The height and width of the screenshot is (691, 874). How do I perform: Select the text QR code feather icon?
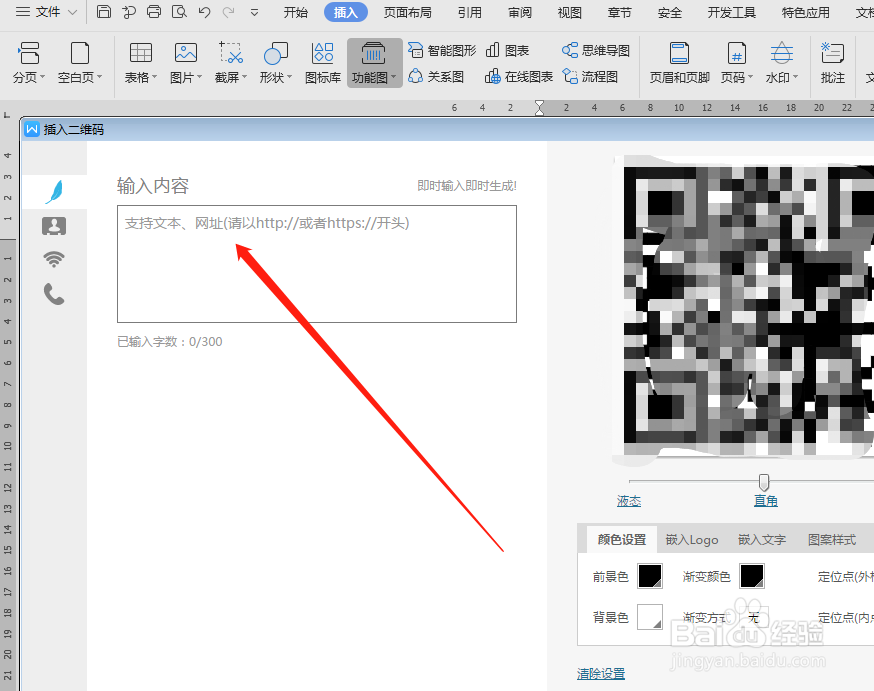tap(54, 192)
